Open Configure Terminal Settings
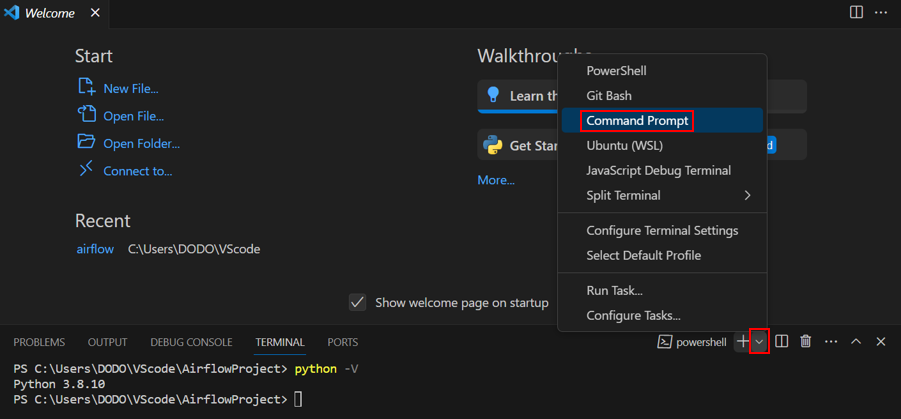The height and width of the screenshot is (419, 901). 662,230
